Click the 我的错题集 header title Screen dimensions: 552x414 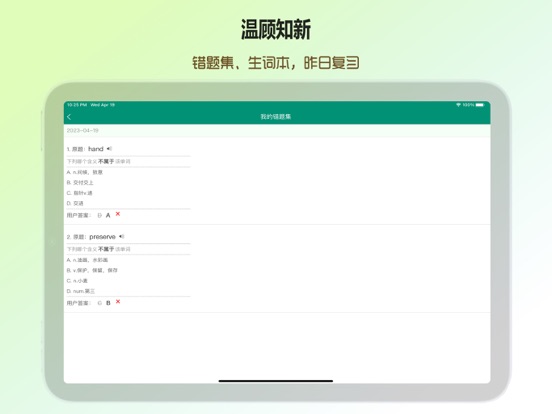(276, 117)
